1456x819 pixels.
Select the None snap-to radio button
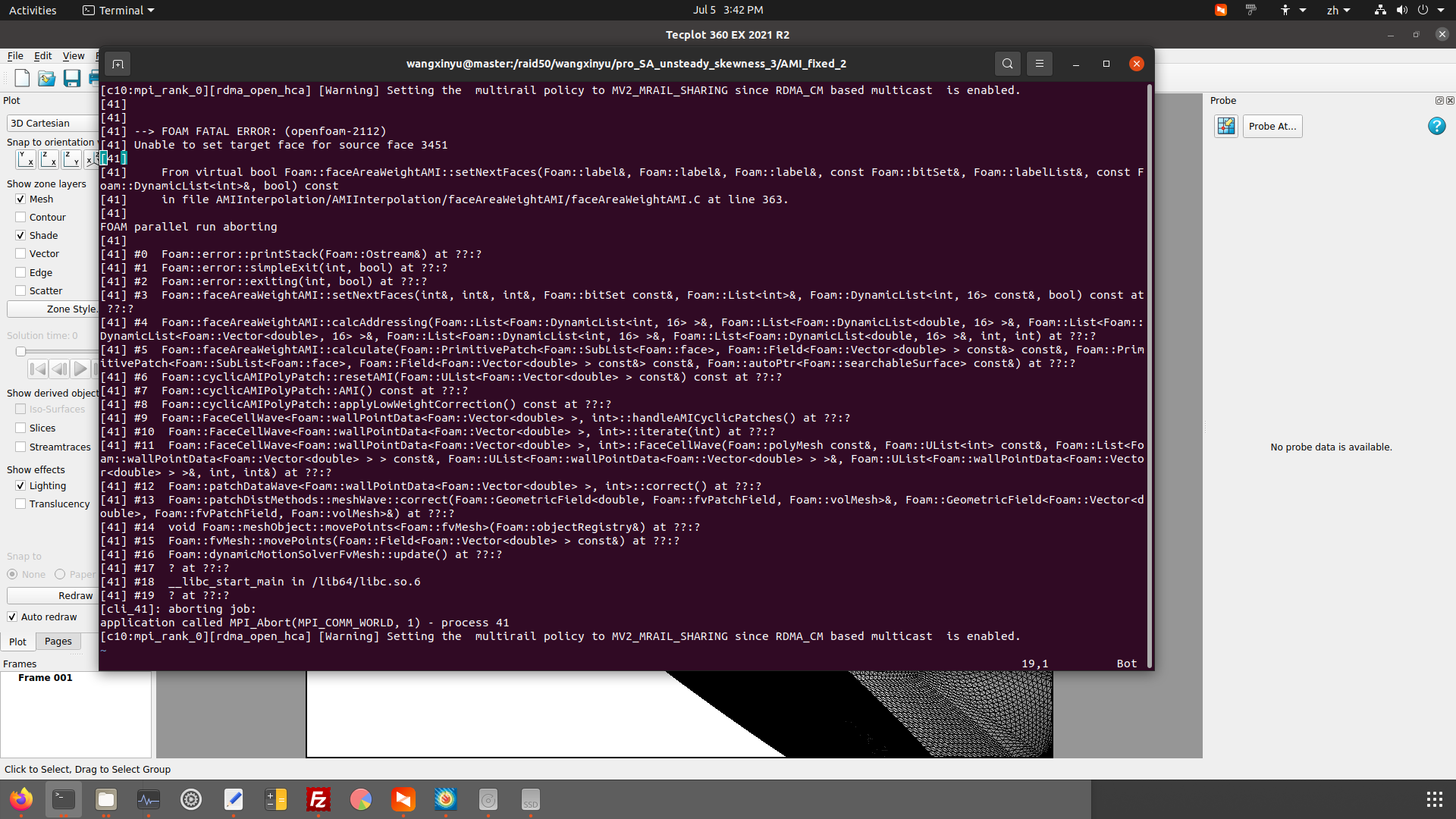click(12, 574)
